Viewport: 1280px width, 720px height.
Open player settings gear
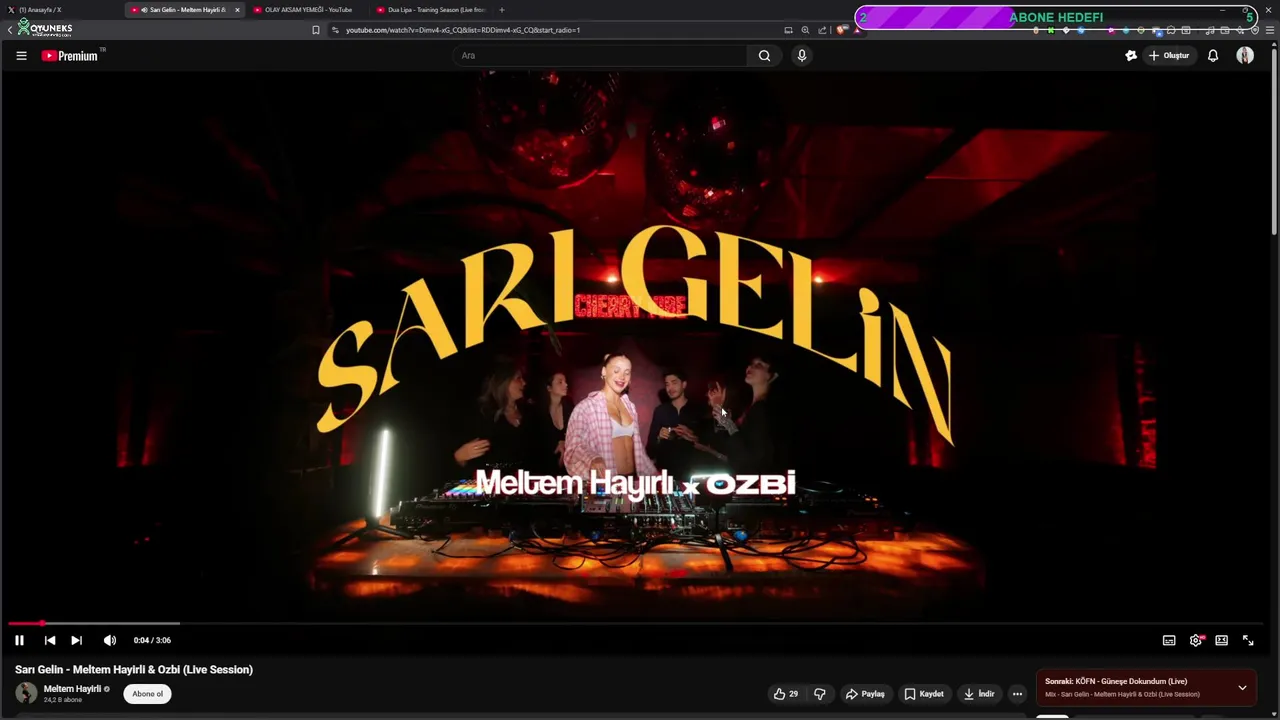tap(1196, 640)
